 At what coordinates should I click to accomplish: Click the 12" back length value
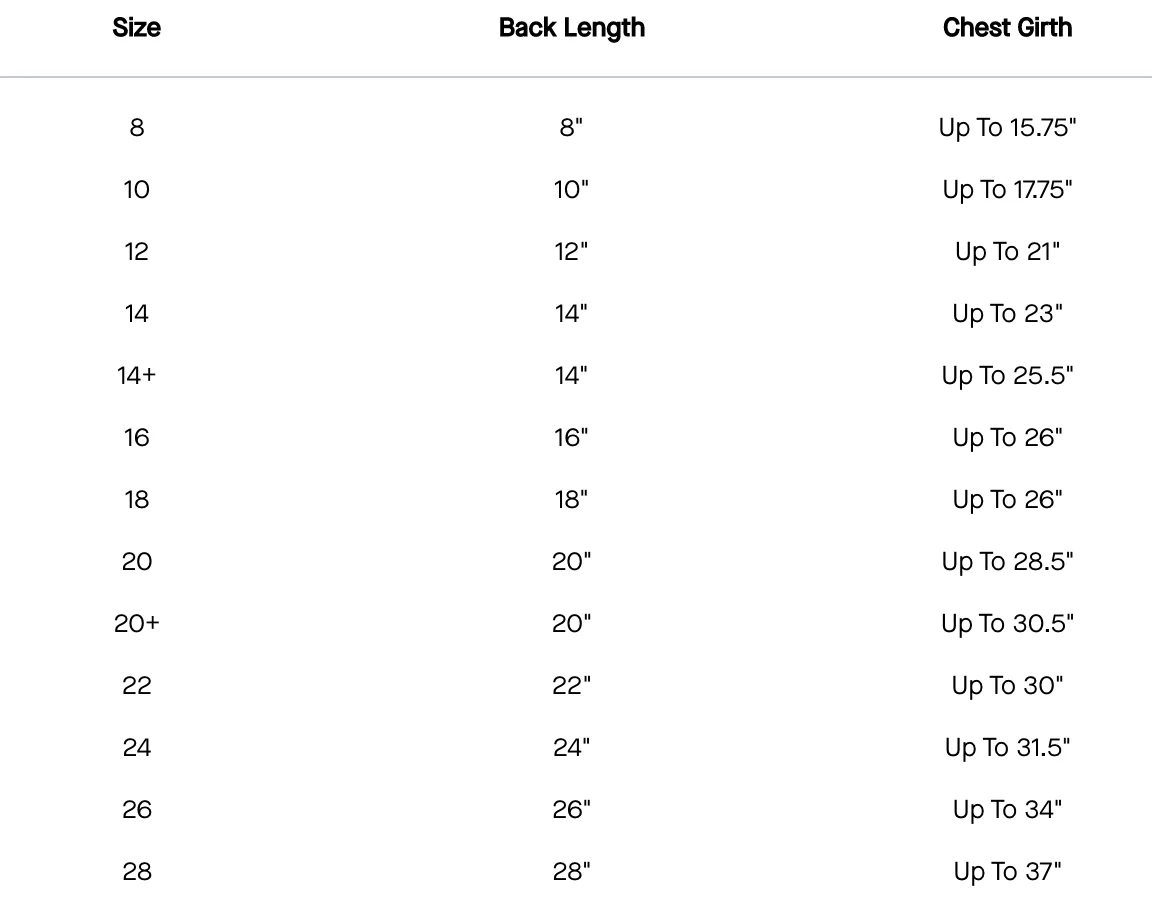pos(571,252)
